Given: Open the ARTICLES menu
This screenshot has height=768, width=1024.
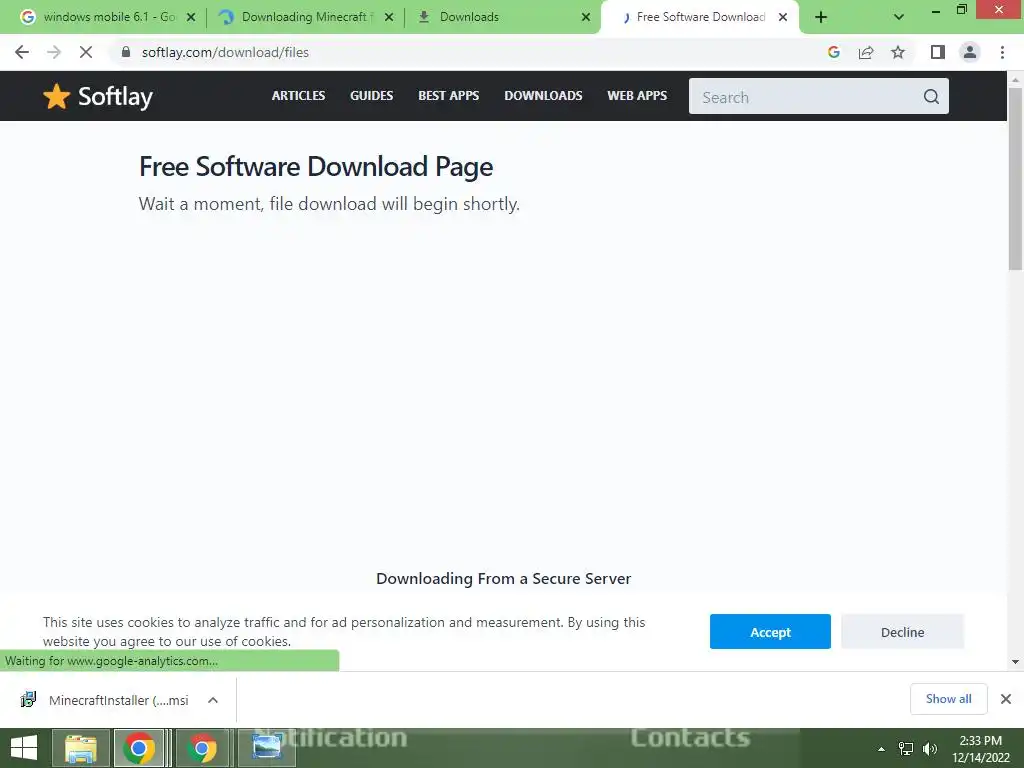Looking at the screenshot, I should (298, 96).
